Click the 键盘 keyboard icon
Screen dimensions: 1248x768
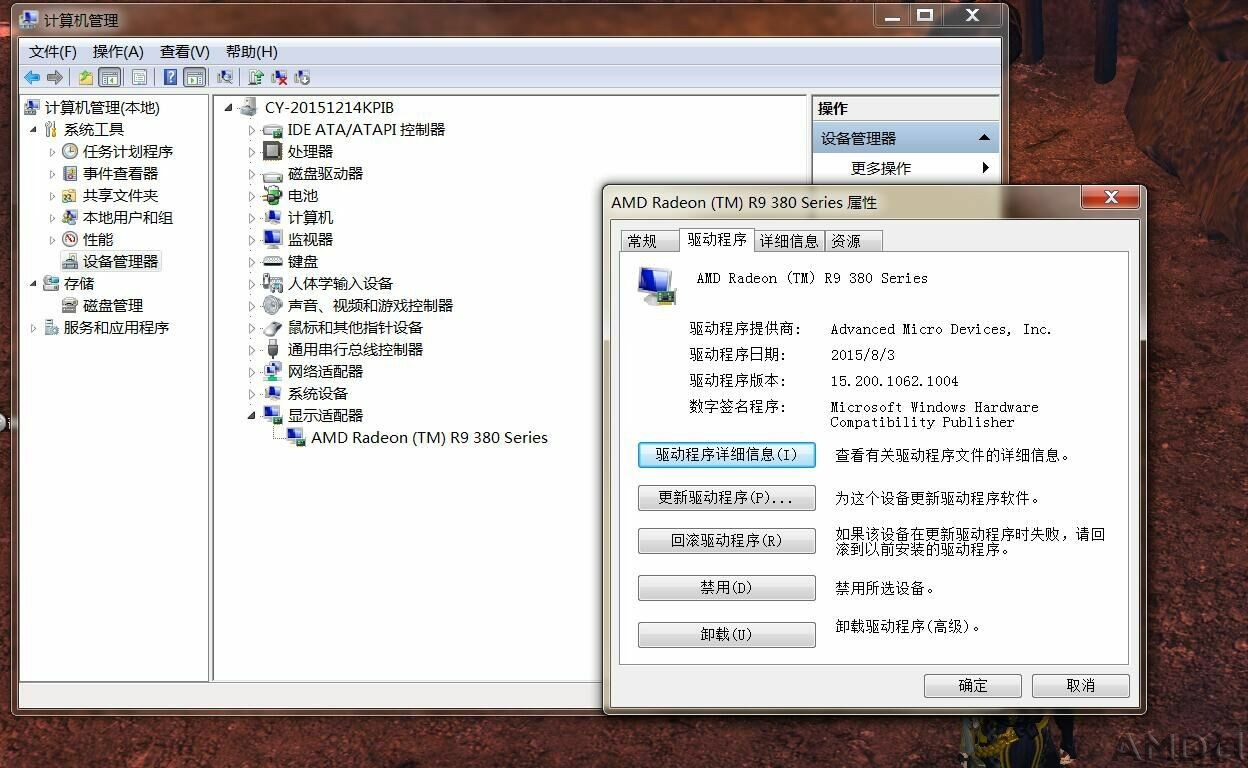(272, 261)
